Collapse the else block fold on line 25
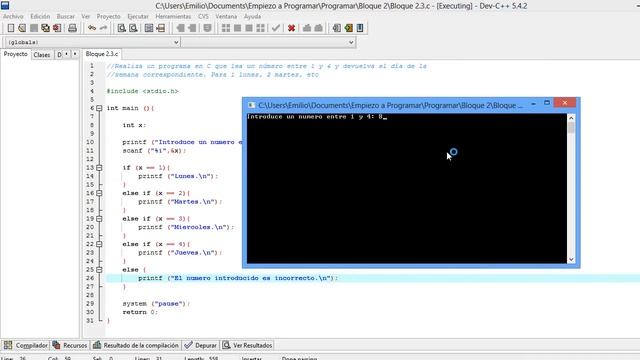640x360 pixels. pyautogui.click(x=99, y=270)
